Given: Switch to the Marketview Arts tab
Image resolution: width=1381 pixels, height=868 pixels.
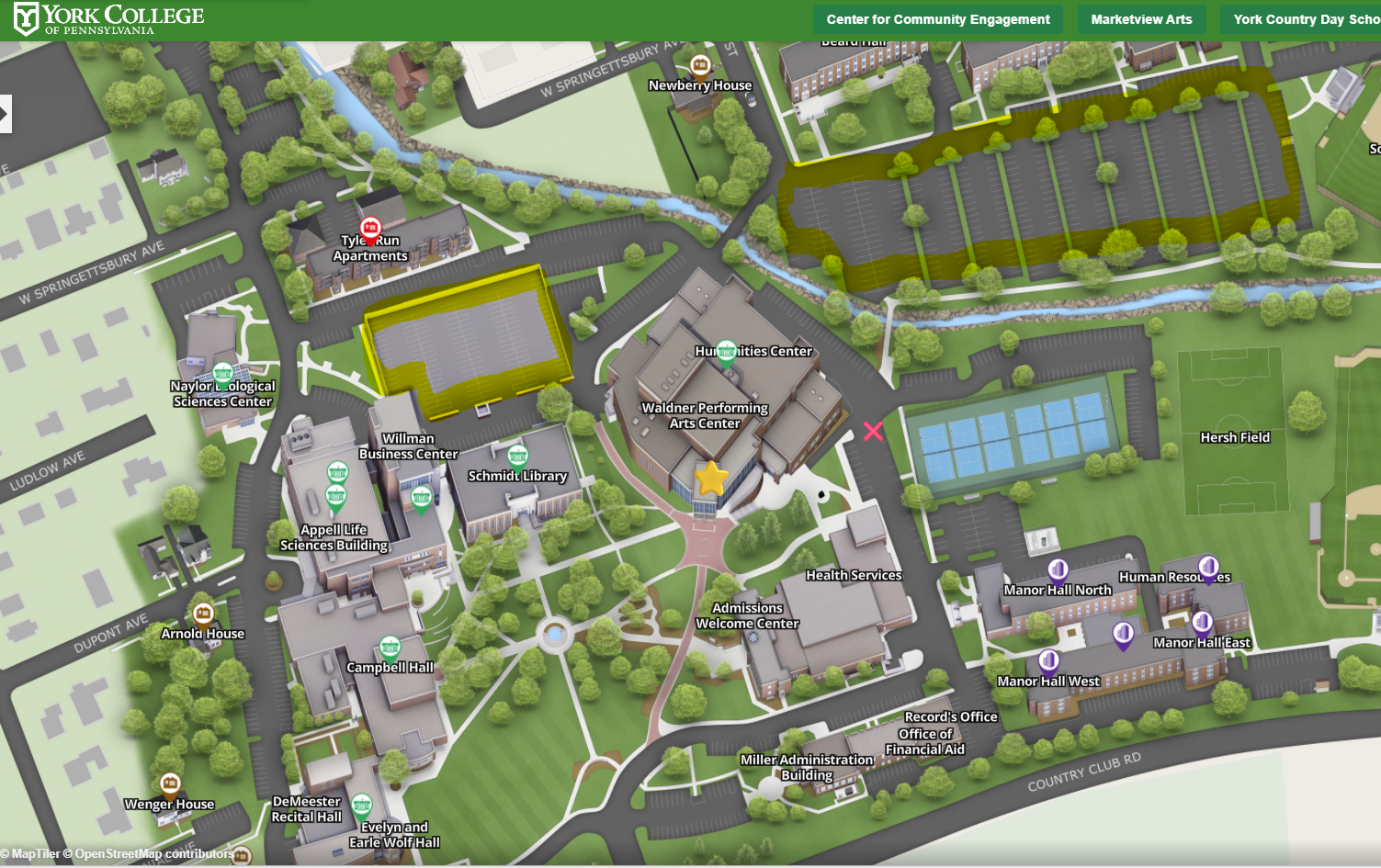Looking at the screenshot, I should coord(1141,19).
